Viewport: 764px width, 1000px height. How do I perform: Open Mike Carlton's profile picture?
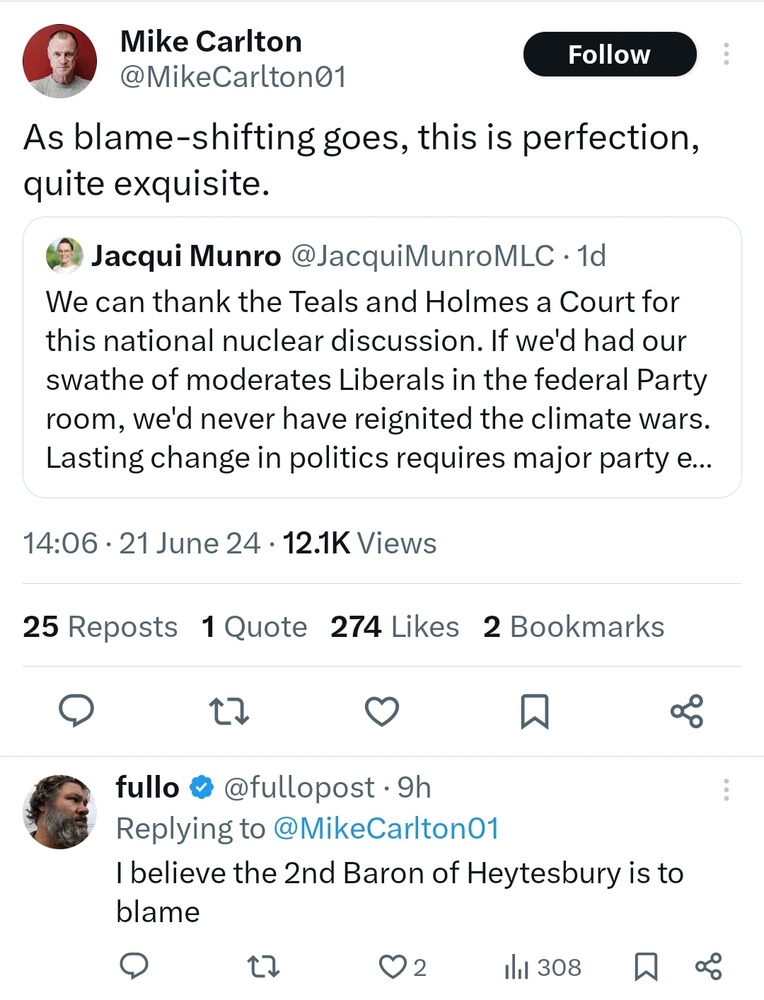60,61
